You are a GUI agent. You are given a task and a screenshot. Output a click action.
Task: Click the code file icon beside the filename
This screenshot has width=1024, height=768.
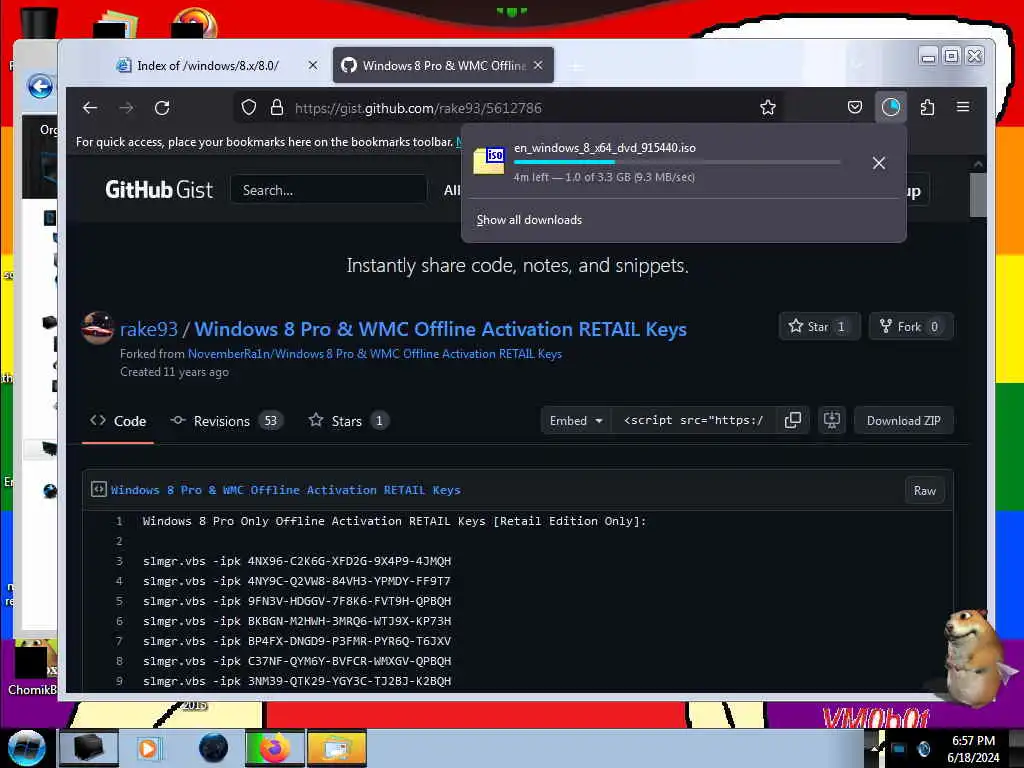[x=99, y=489]
